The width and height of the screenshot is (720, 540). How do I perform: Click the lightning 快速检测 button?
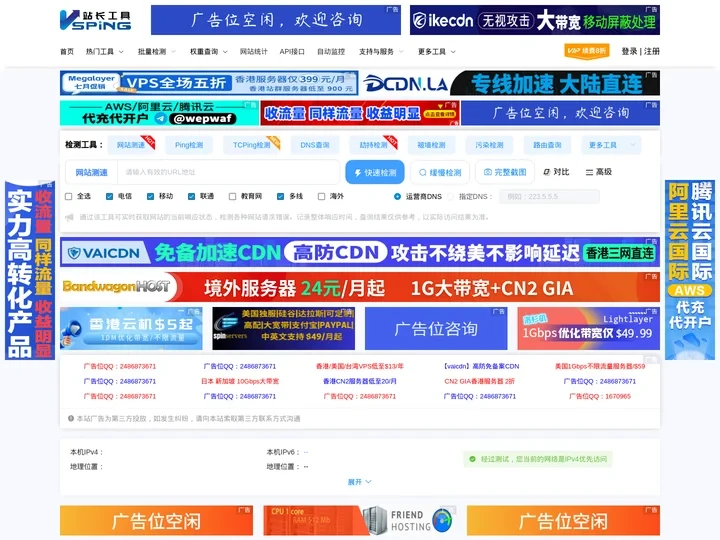click(375, 172)
